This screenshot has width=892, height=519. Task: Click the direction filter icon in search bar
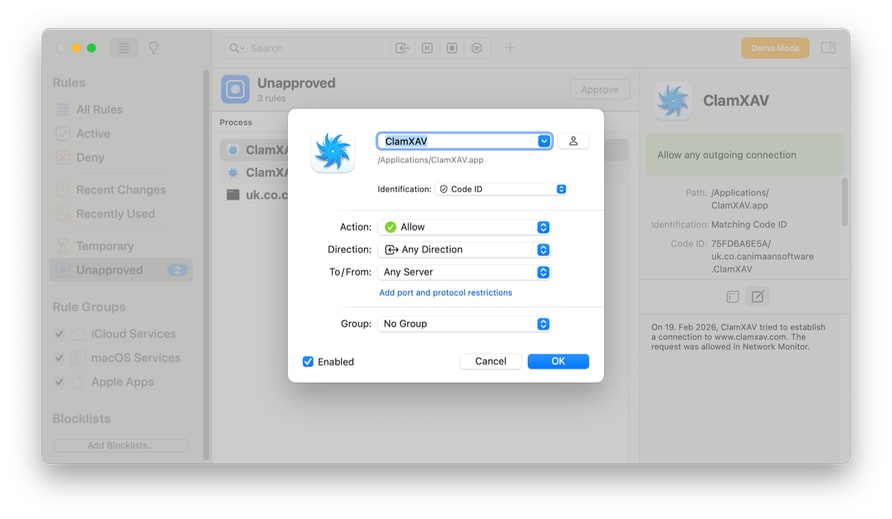tap(402, 48)
